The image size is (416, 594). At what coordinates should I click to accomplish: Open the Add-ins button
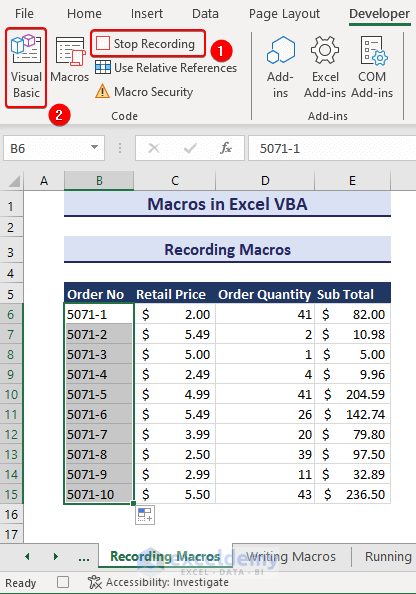(x=280, y=68)
